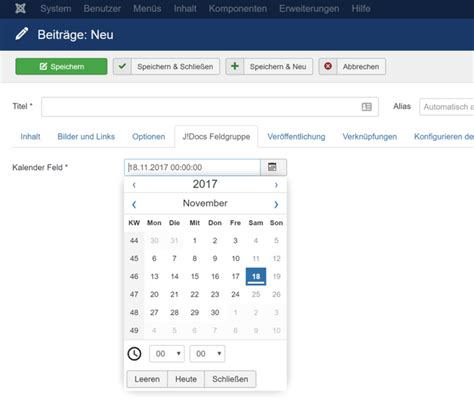
Task: Select November 7 in calendar
Action: tap(174, 258)
